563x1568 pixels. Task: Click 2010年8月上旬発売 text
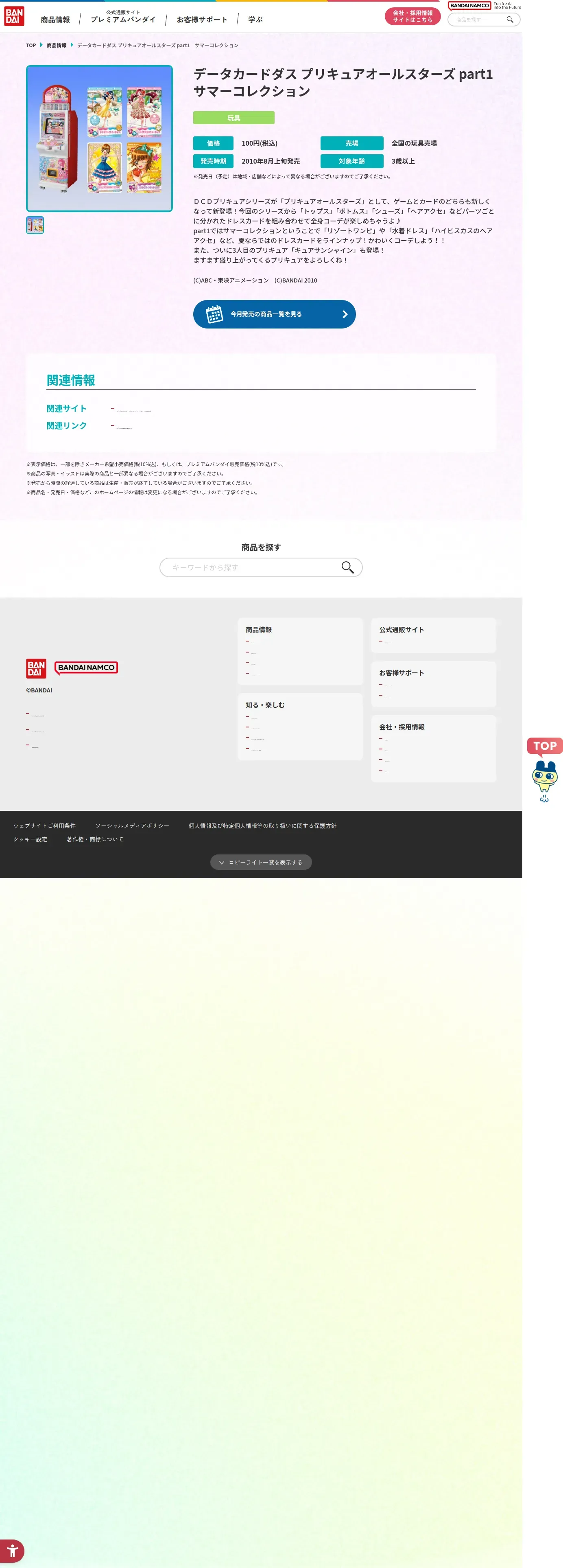click(271, 161)
